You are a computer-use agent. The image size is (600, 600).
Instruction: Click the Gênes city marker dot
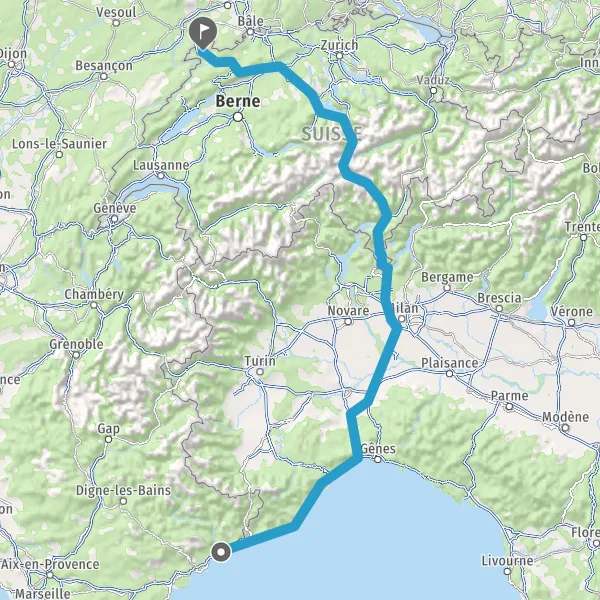378,459
